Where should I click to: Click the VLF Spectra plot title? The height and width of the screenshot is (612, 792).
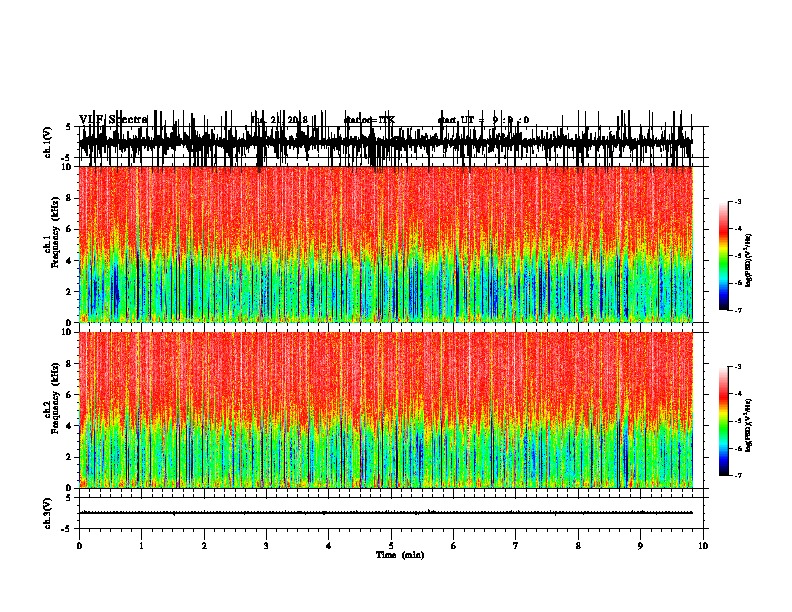113,120
